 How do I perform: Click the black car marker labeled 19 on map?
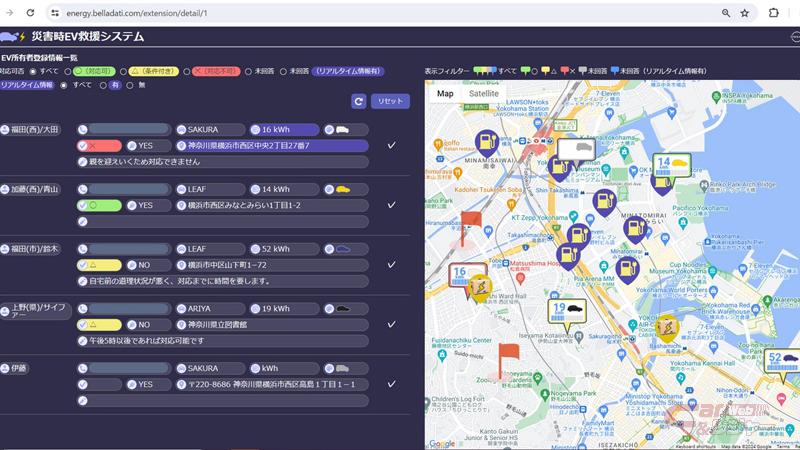567,313
